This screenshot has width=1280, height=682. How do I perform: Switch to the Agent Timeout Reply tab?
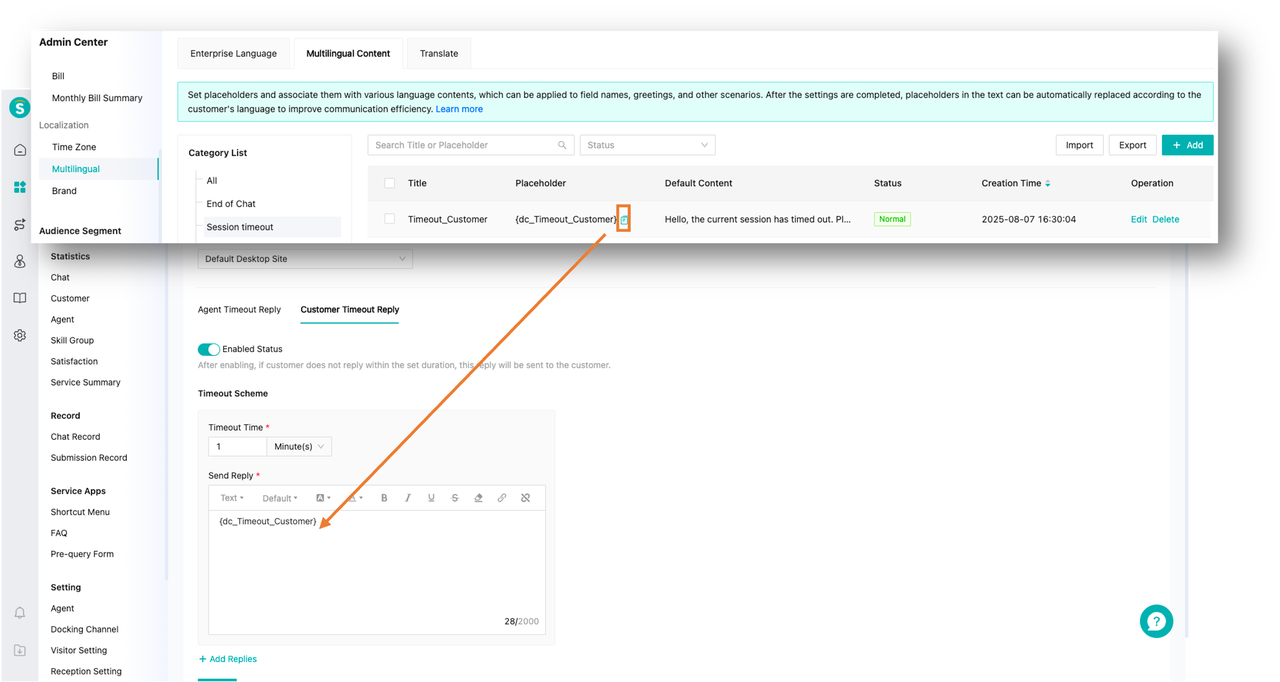(240, 310)
